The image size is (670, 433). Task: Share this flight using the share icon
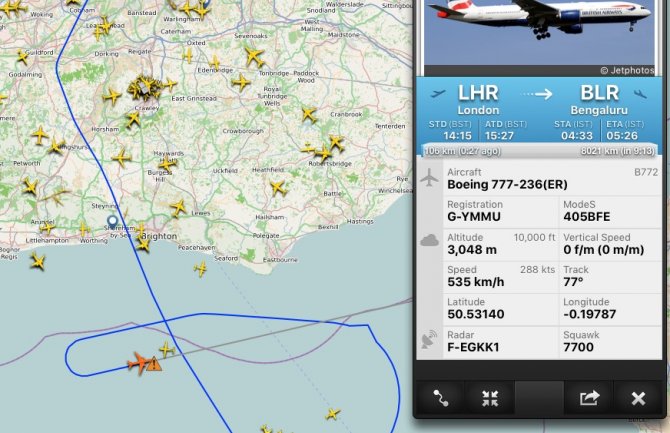point(589,398)
